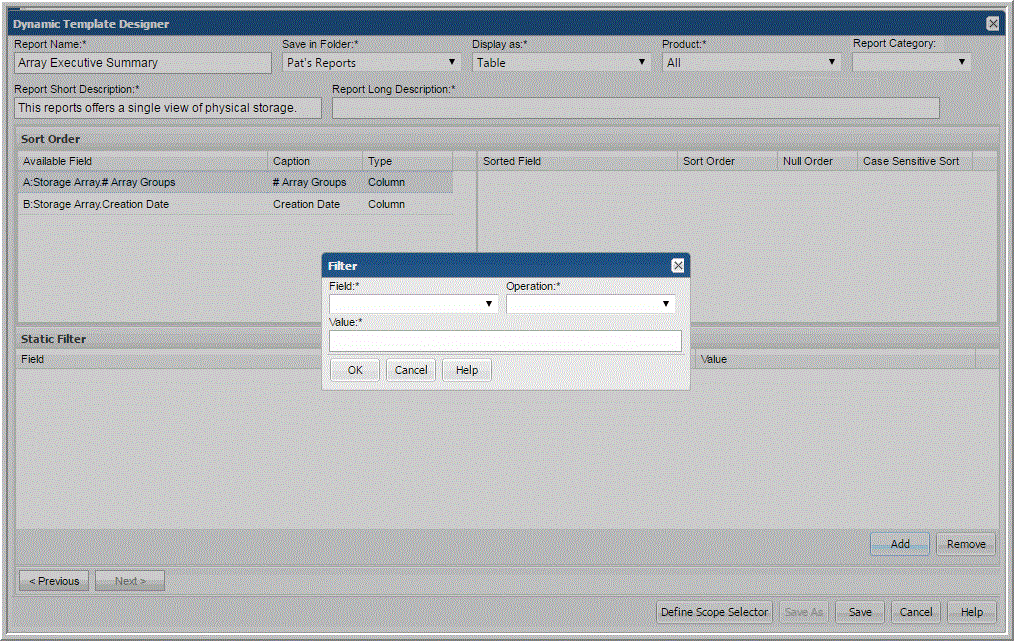Image resolution: width=1014 pixels, height=641 pixels.
Task: Click the Report Long Description field
Action: click(x=635, y=108)
